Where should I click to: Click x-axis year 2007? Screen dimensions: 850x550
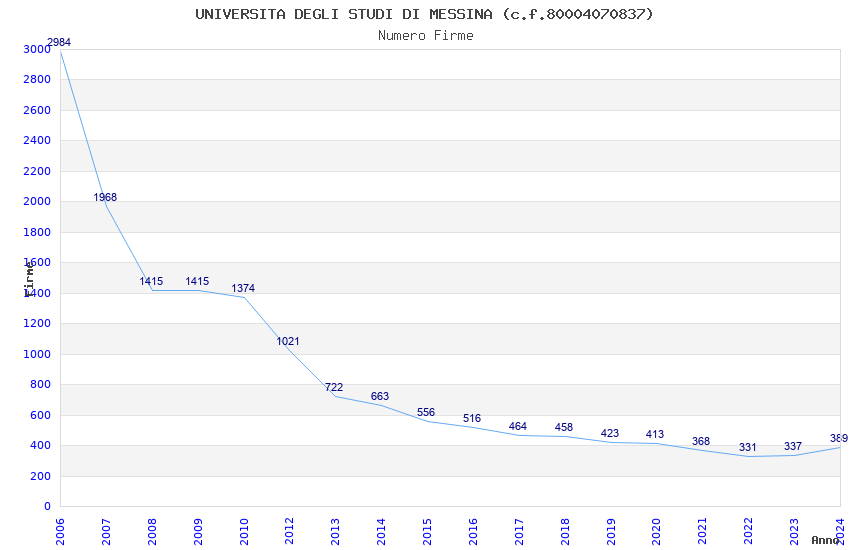(x=106, y=532)
